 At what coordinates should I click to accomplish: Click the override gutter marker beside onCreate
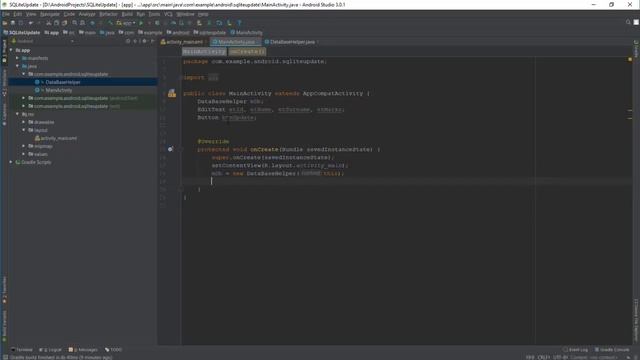pyautogui.click(x=170, y=149)
